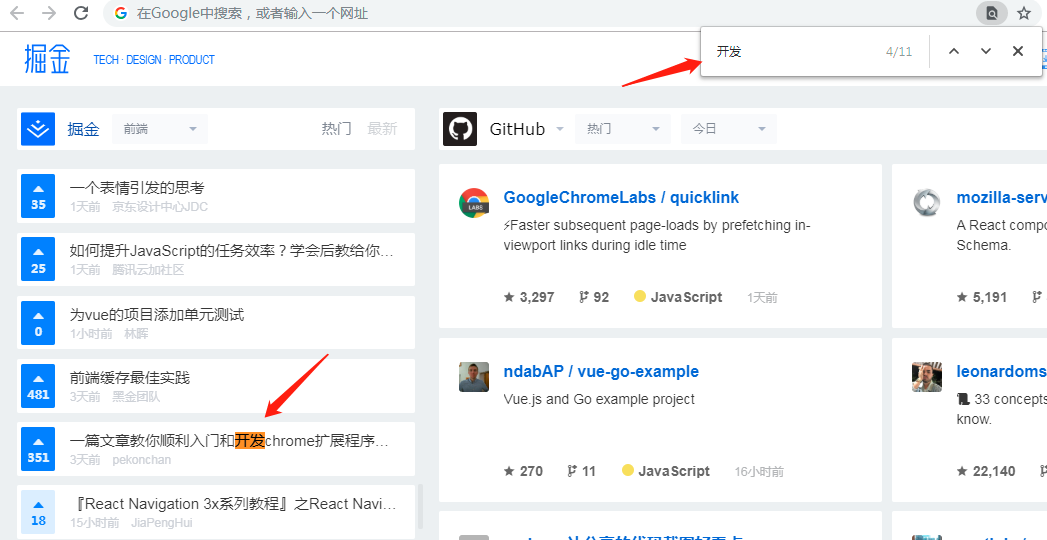Viewport: 1047px width, 540px height.
Task: Jump to the previous find match
Action: (x=954, y=51)
